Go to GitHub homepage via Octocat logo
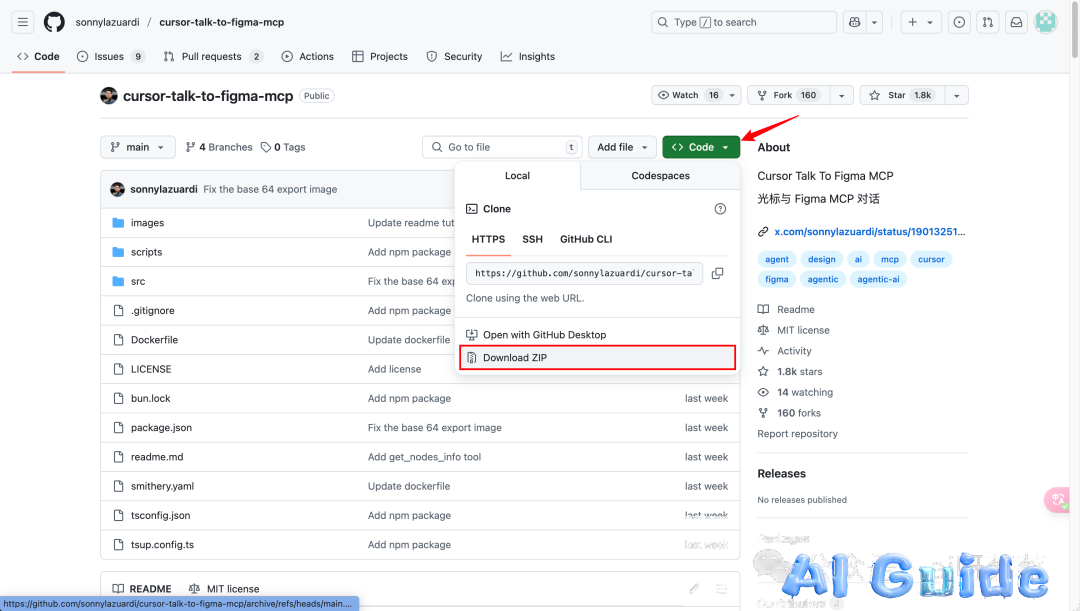Screen dimensions: 1080x611 click(x=54, y=22)
